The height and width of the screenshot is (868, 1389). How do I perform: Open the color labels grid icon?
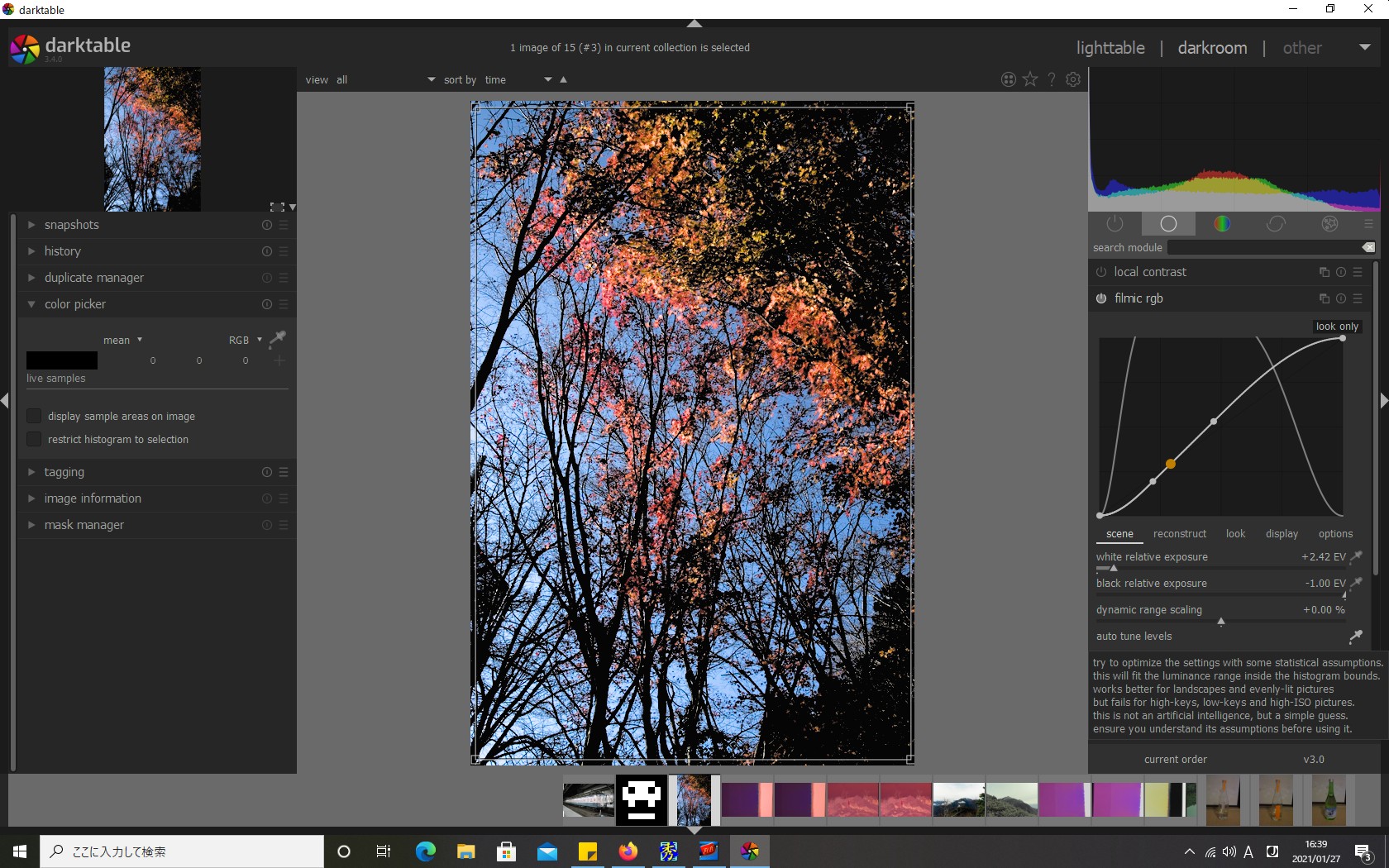pos(1009,79)
